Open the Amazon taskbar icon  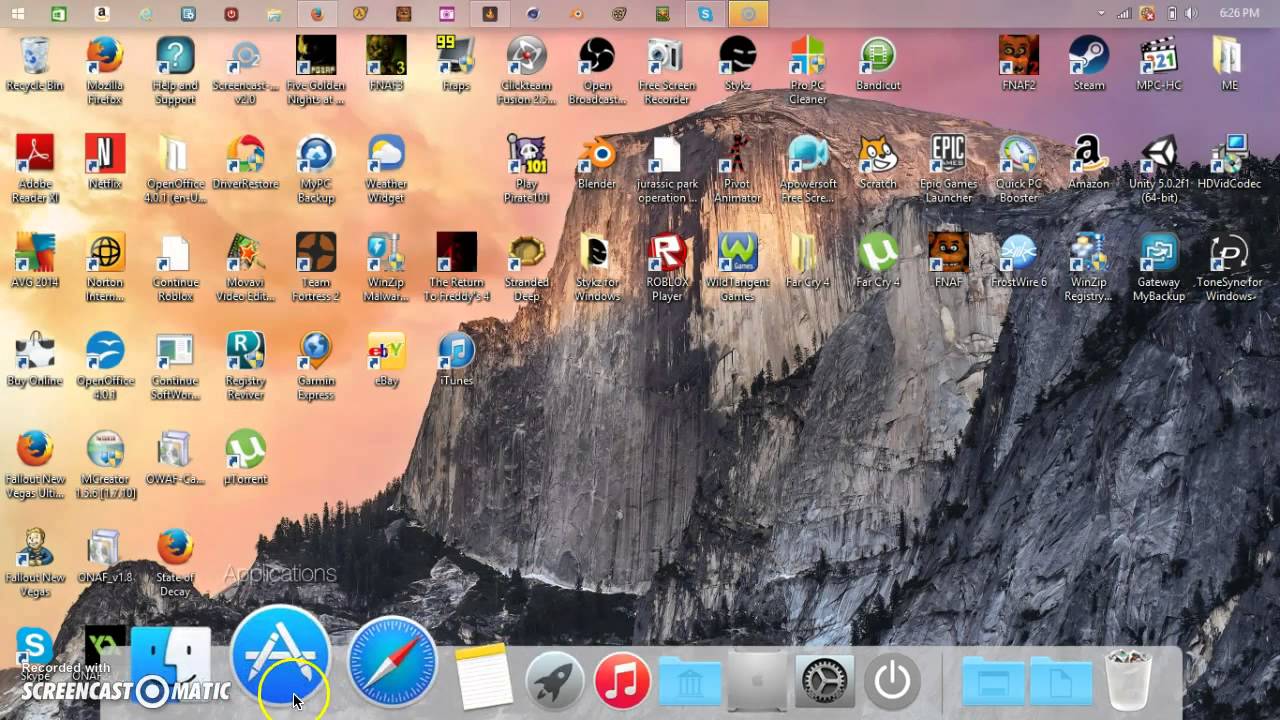[x=101, y=14]
